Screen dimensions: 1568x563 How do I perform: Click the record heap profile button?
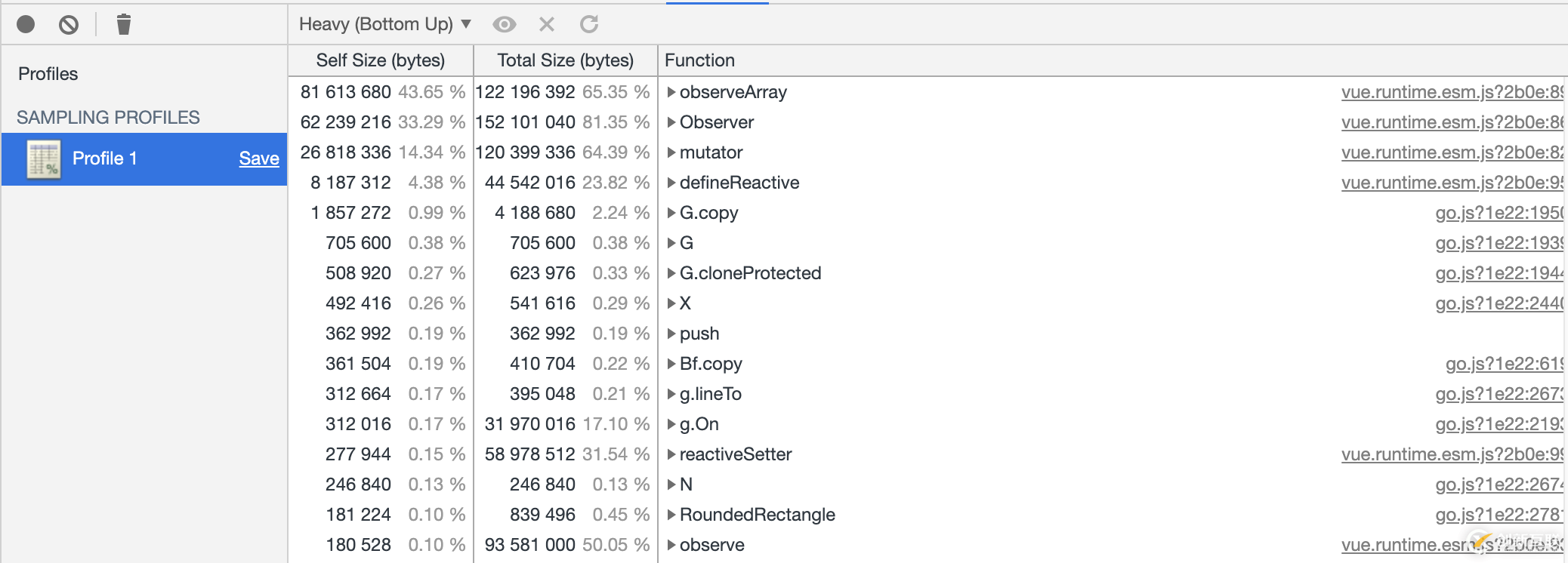coord(26,24)
